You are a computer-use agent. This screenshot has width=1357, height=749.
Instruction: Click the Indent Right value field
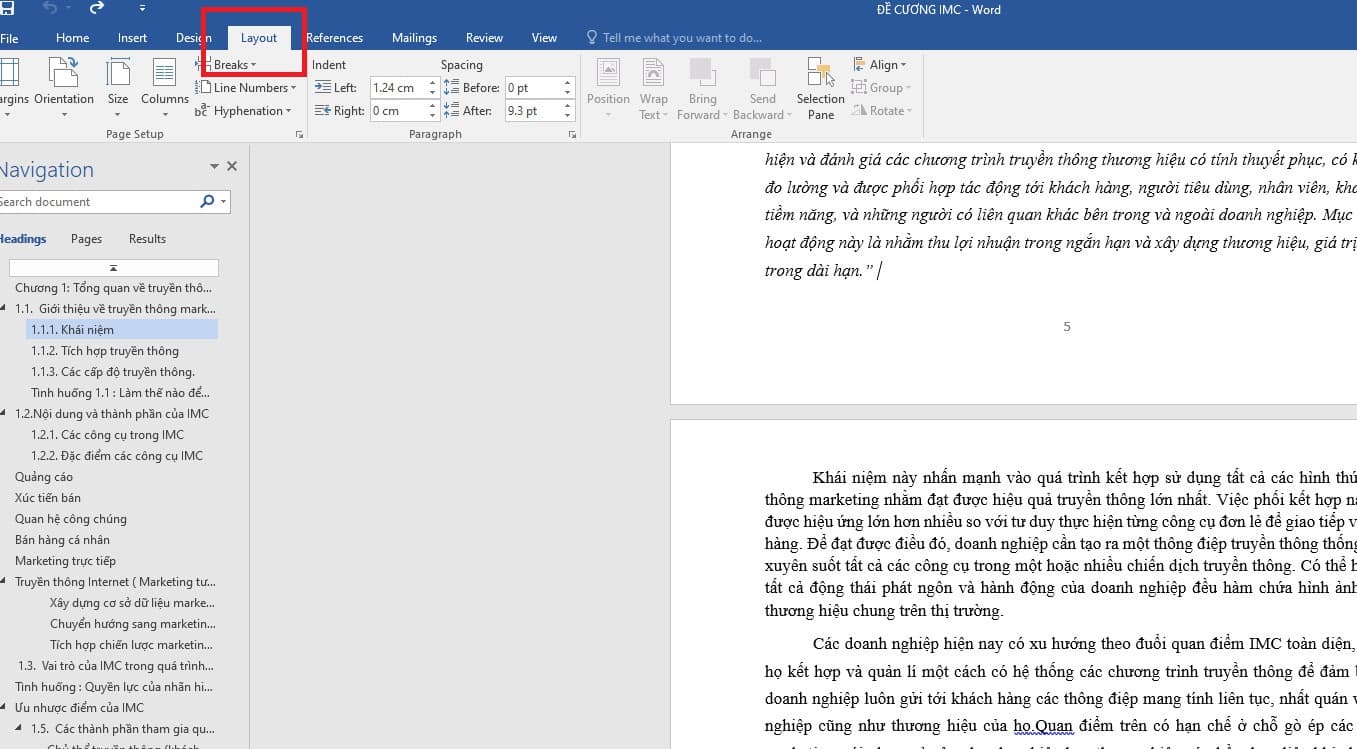click(x=398, y=111)
